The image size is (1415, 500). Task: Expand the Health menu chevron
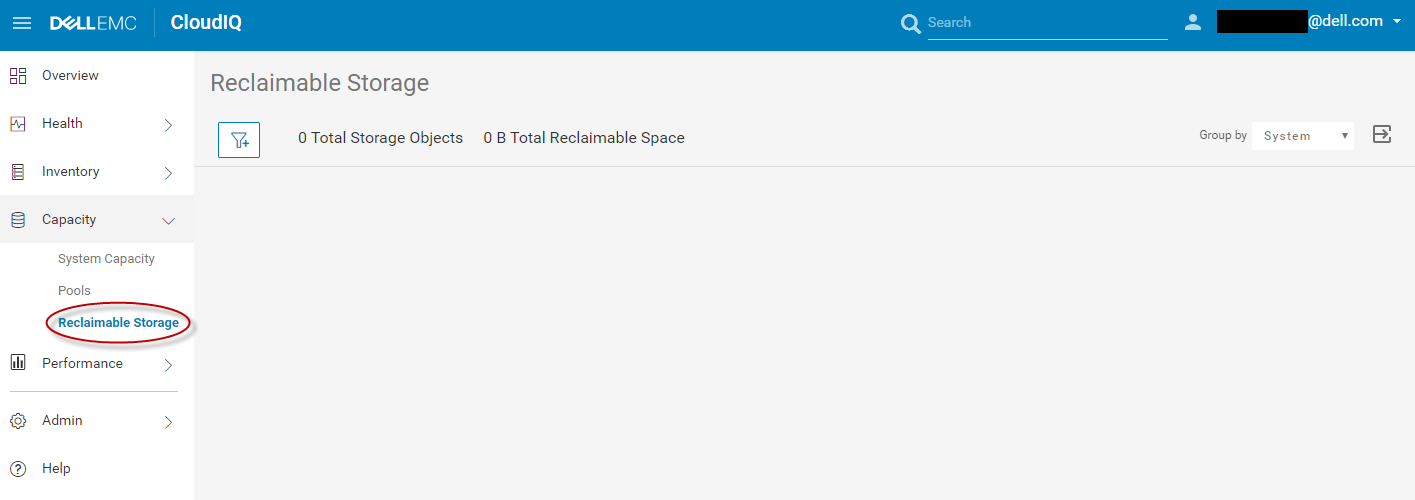168,125
